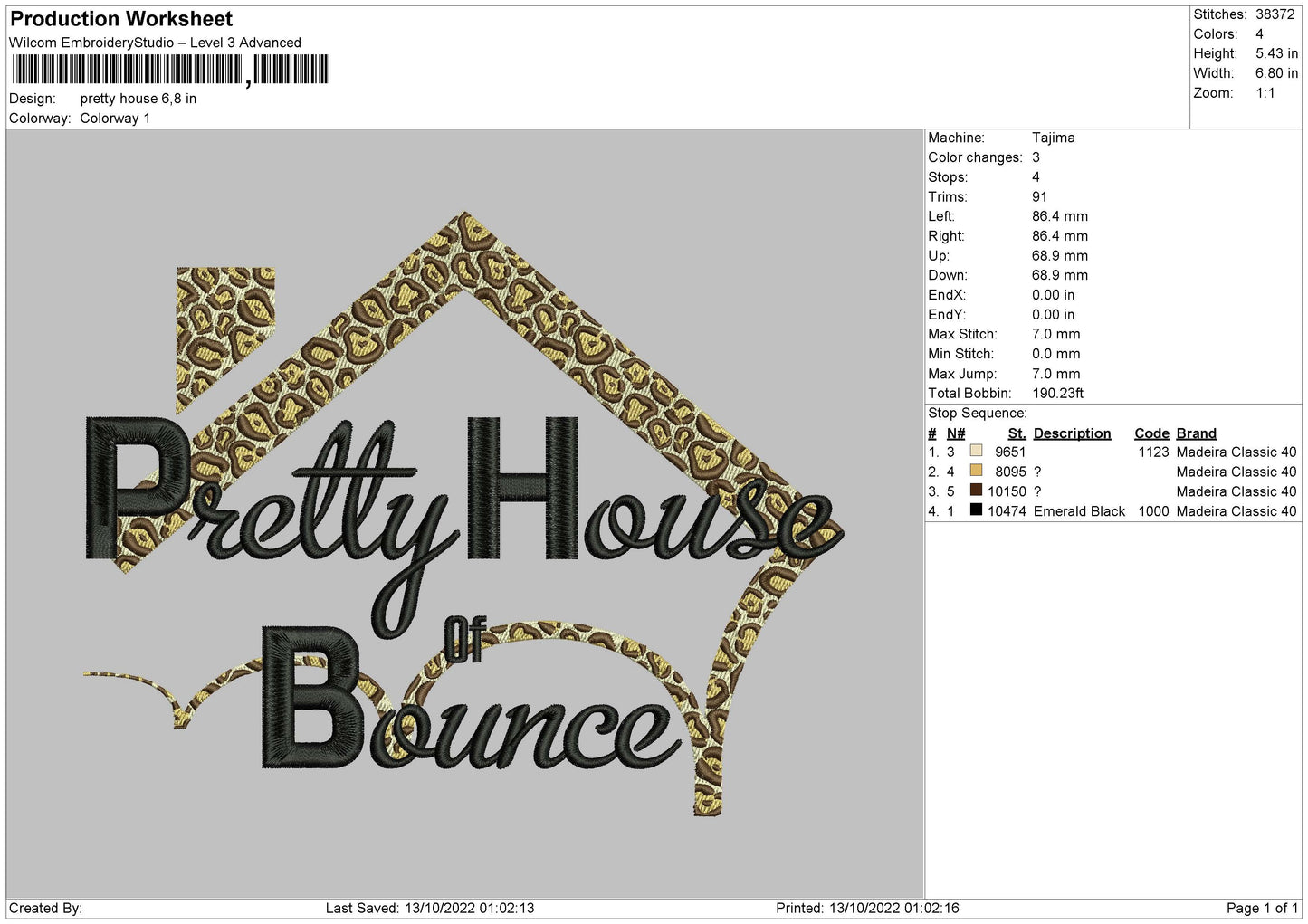The height and width of the screenshot is (924, 1308).
Task: Click the Max Stitch value 7.0 mm
Action: tap(1056, 334)
